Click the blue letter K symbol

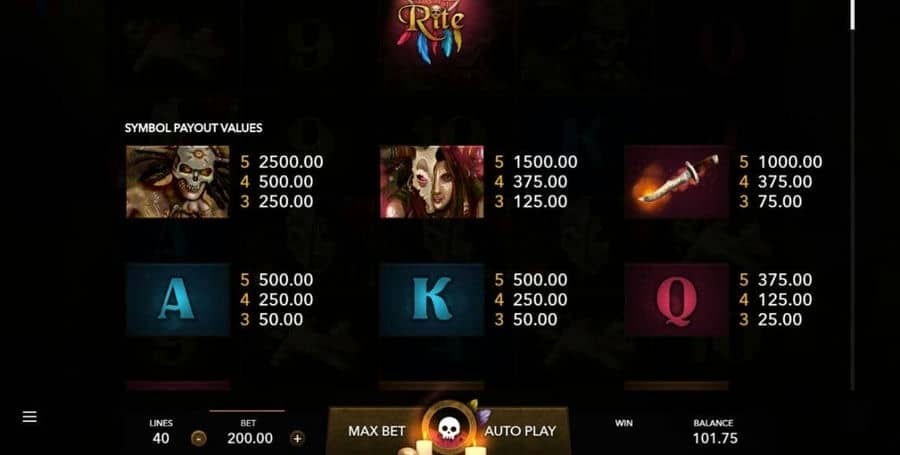pyautogui.click(x=432, y=299)
